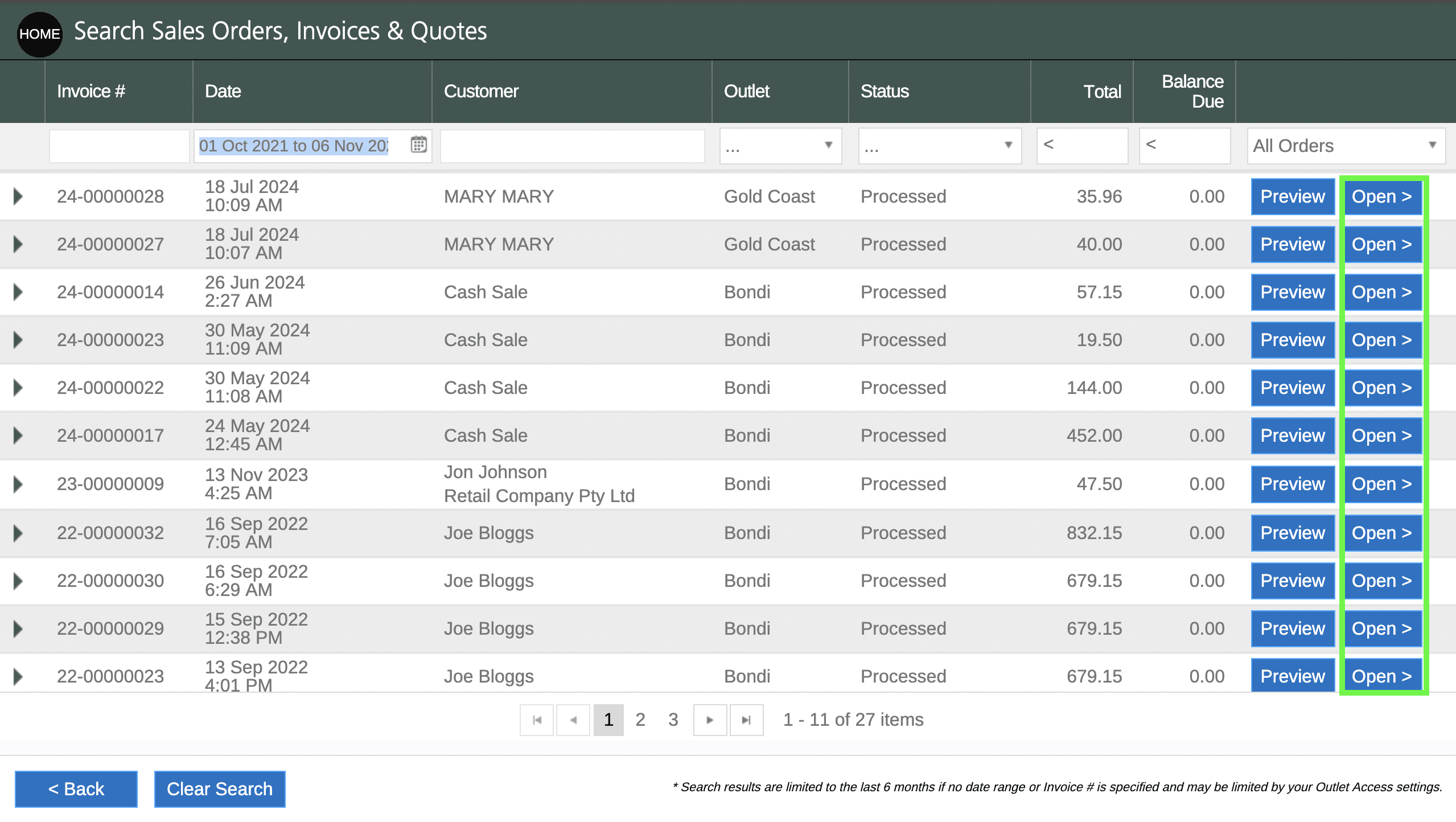Preview invoice 24-00000022
Screen dimensions: 1456x822
tap(1293, 388)
